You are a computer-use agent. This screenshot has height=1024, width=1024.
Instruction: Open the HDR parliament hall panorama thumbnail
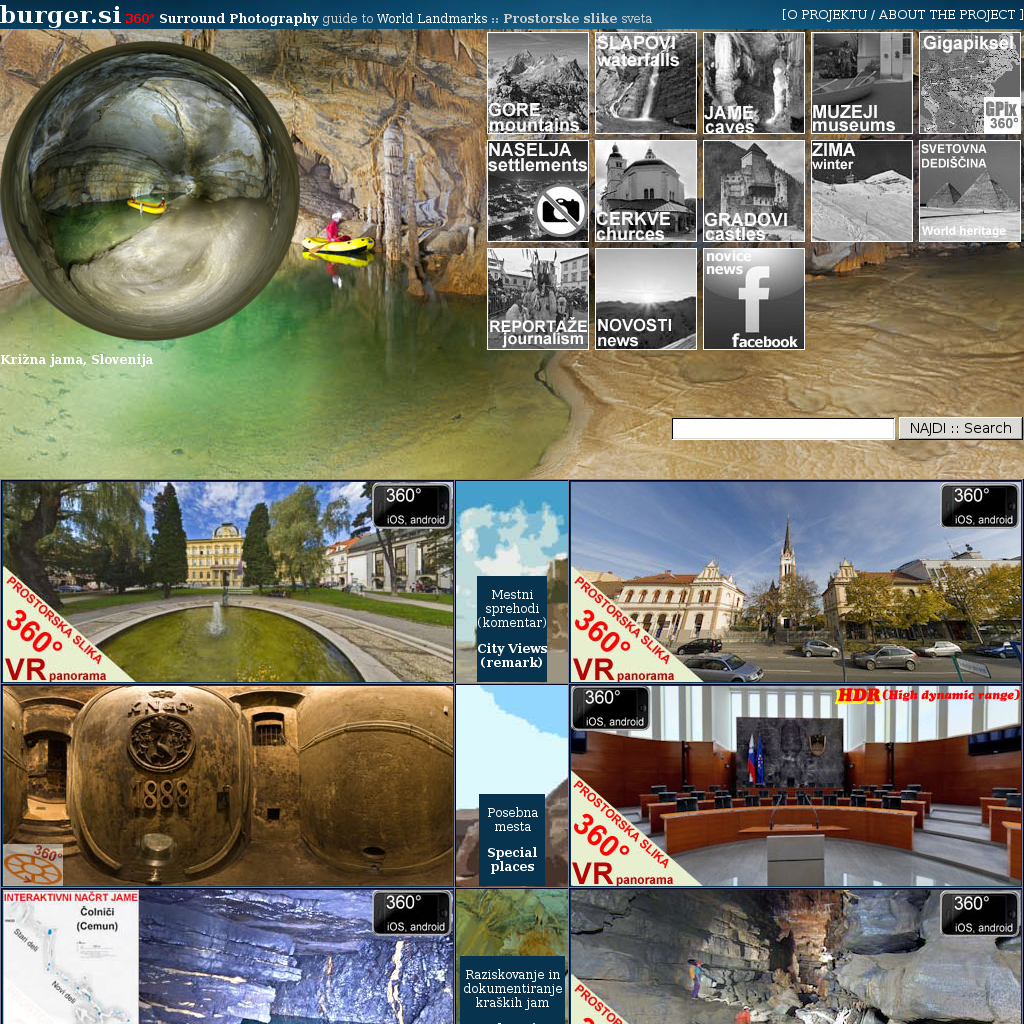pos(796,786)
